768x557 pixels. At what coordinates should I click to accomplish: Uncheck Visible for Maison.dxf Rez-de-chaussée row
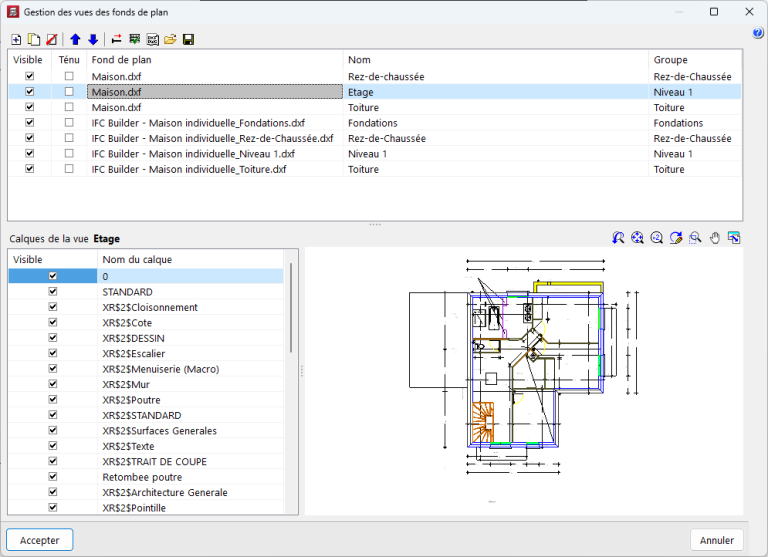(29, 76)
